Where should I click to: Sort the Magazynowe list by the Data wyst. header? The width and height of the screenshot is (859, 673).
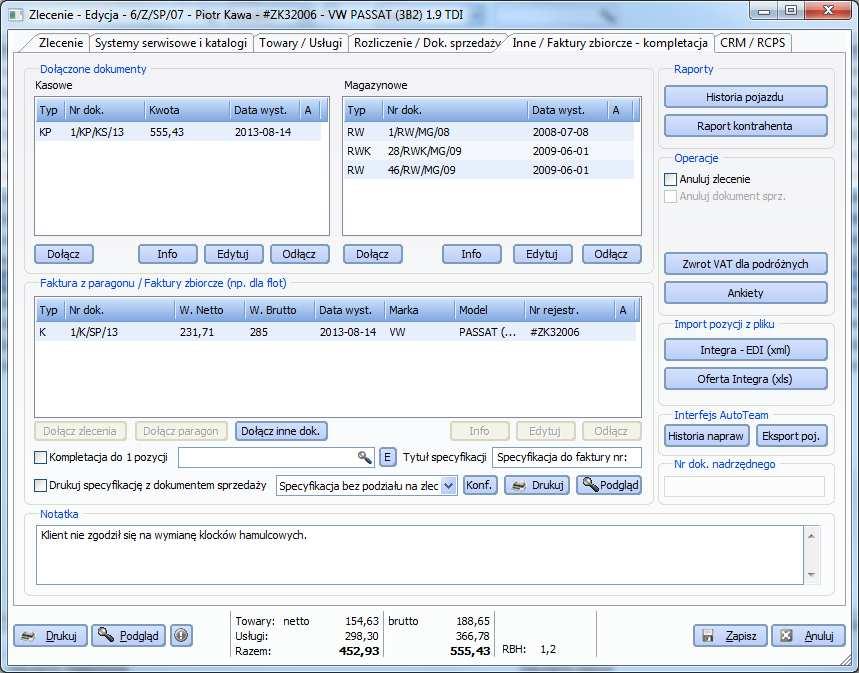568,110
